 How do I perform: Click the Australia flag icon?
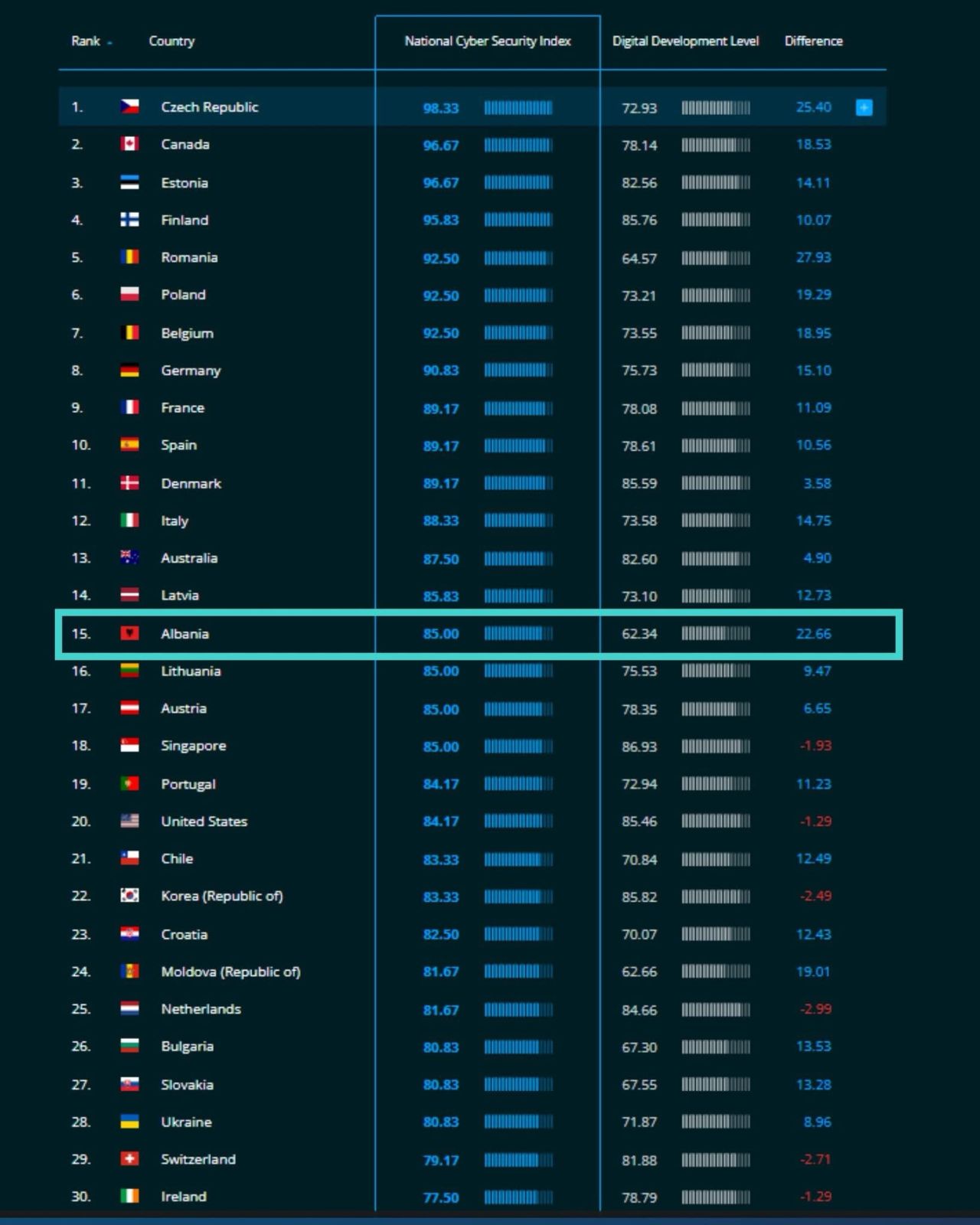[x=129, y=557]
